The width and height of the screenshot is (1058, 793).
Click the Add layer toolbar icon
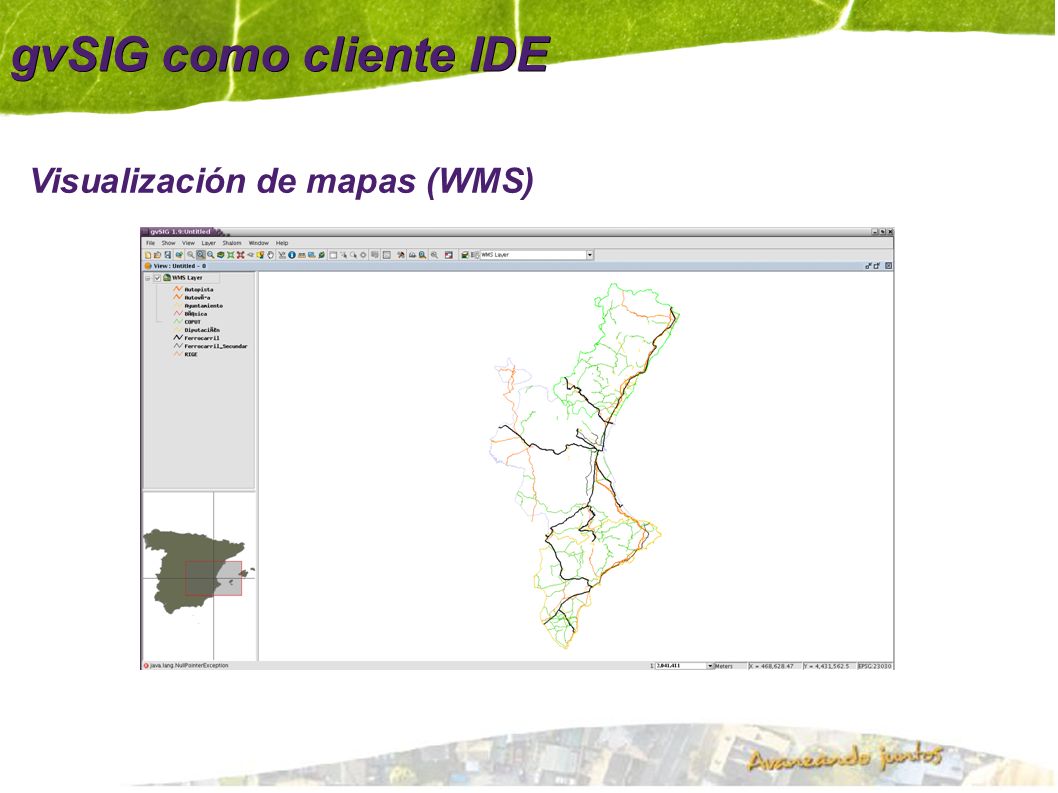coord(179,255)
